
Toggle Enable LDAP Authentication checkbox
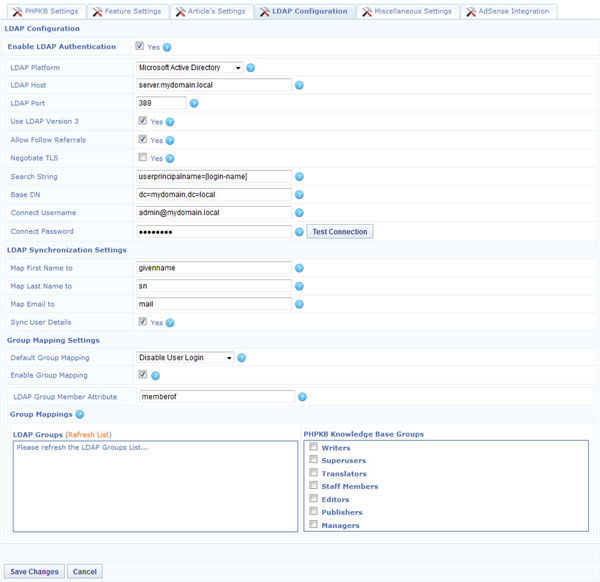(140, 46)
